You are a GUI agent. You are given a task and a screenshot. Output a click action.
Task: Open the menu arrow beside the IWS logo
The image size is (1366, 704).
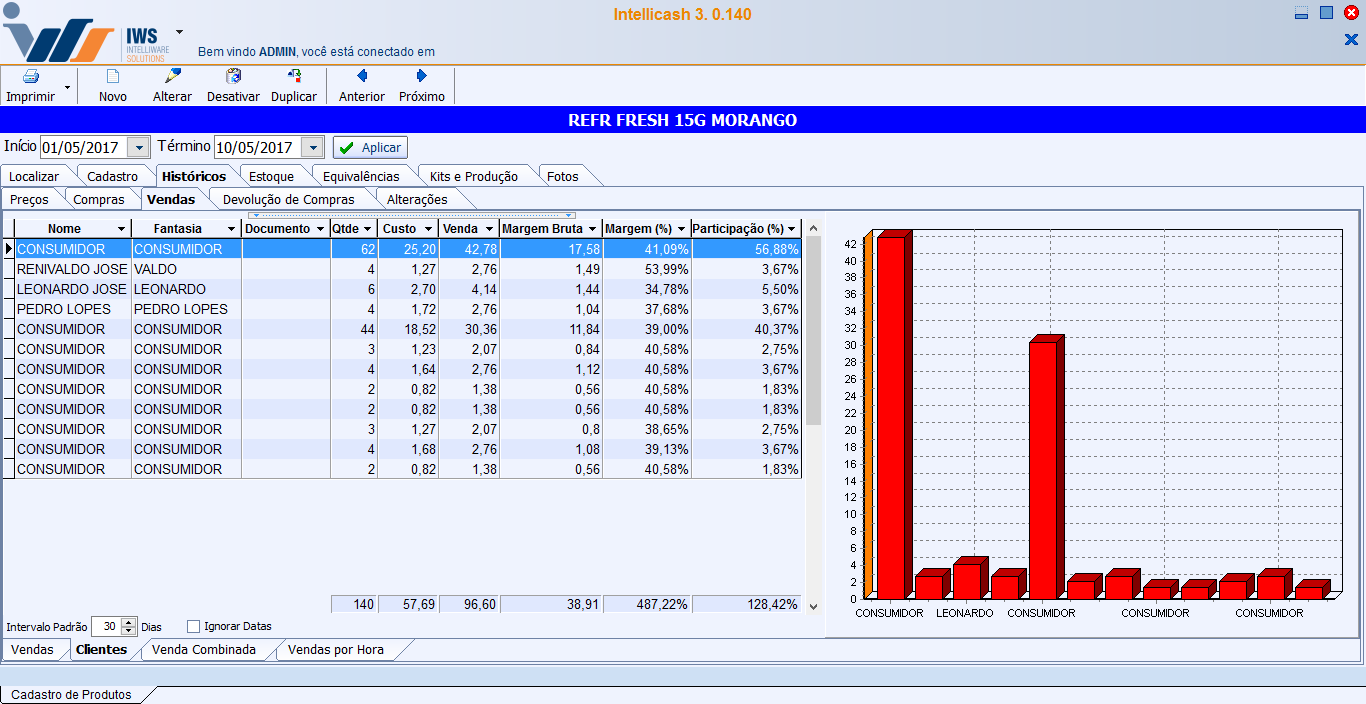coord(179,32)
